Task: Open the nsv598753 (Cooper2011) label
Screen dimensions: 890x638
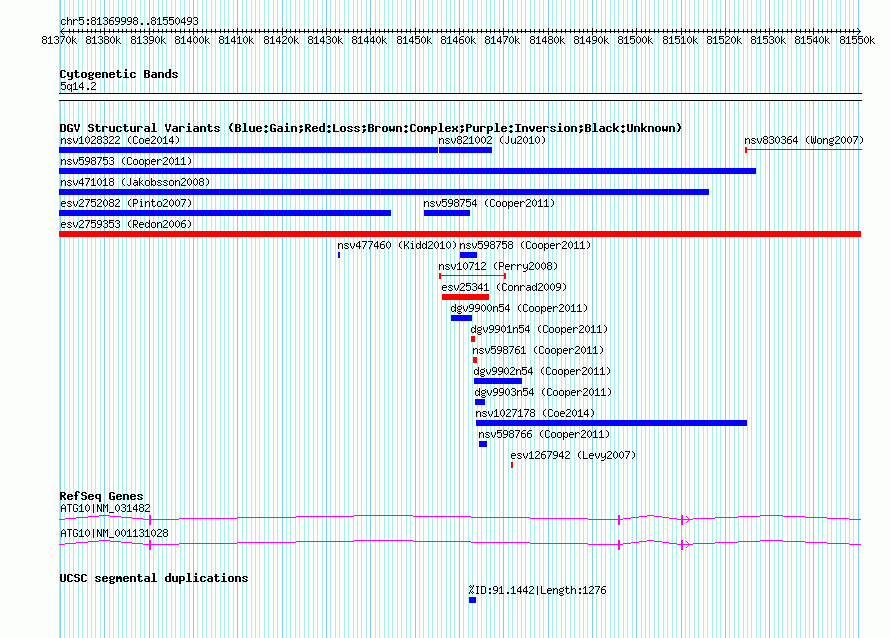Action: coord(126,161)
